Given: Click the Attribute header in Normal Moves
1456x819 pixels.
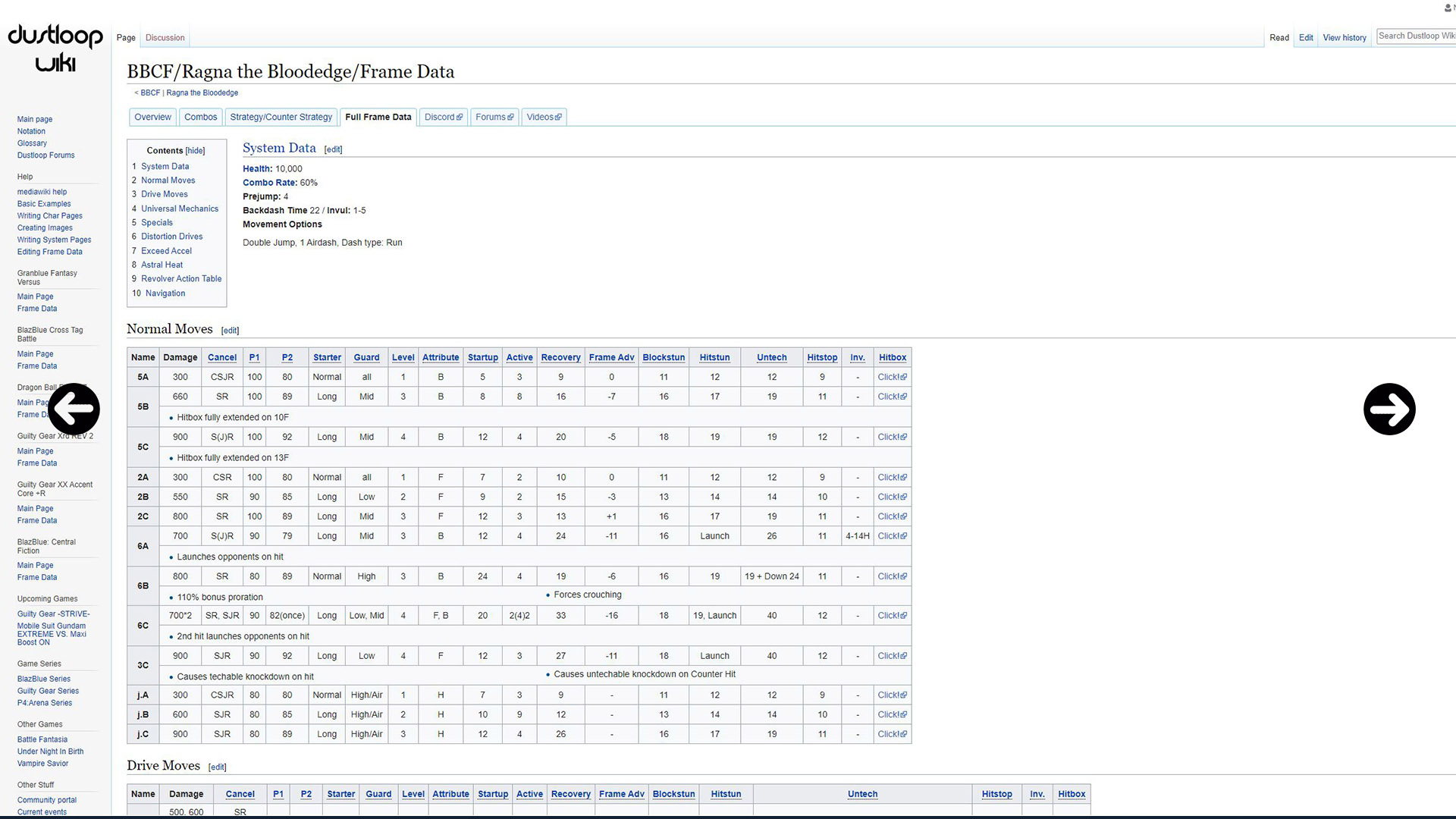Looking at the screenshot, I should 441,357.
